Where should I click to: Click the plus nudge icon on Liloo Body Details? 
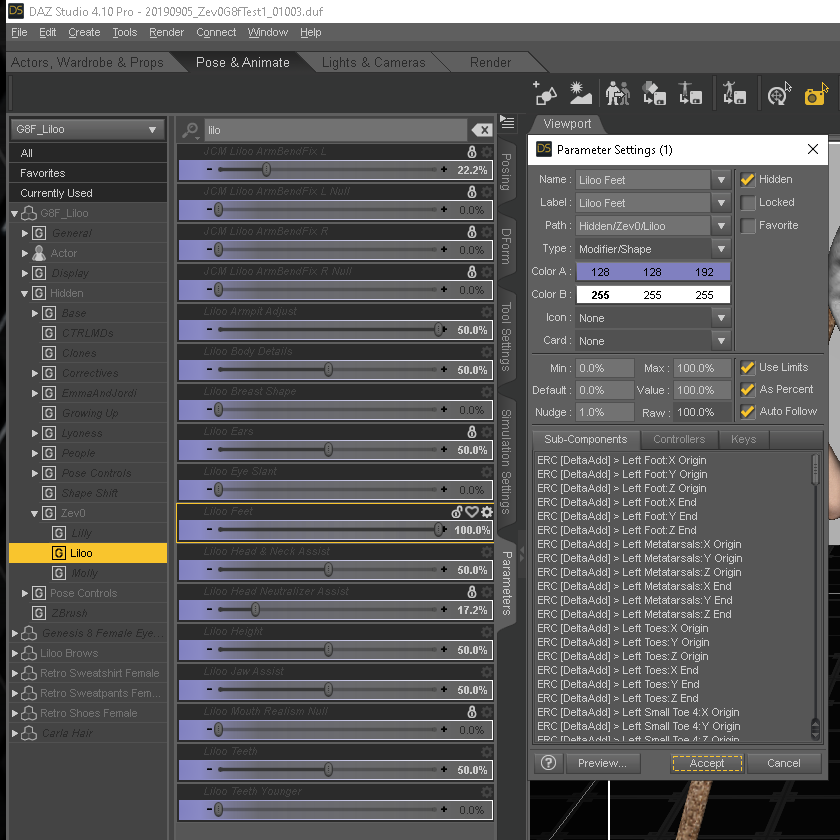click(x=444, y=370)
